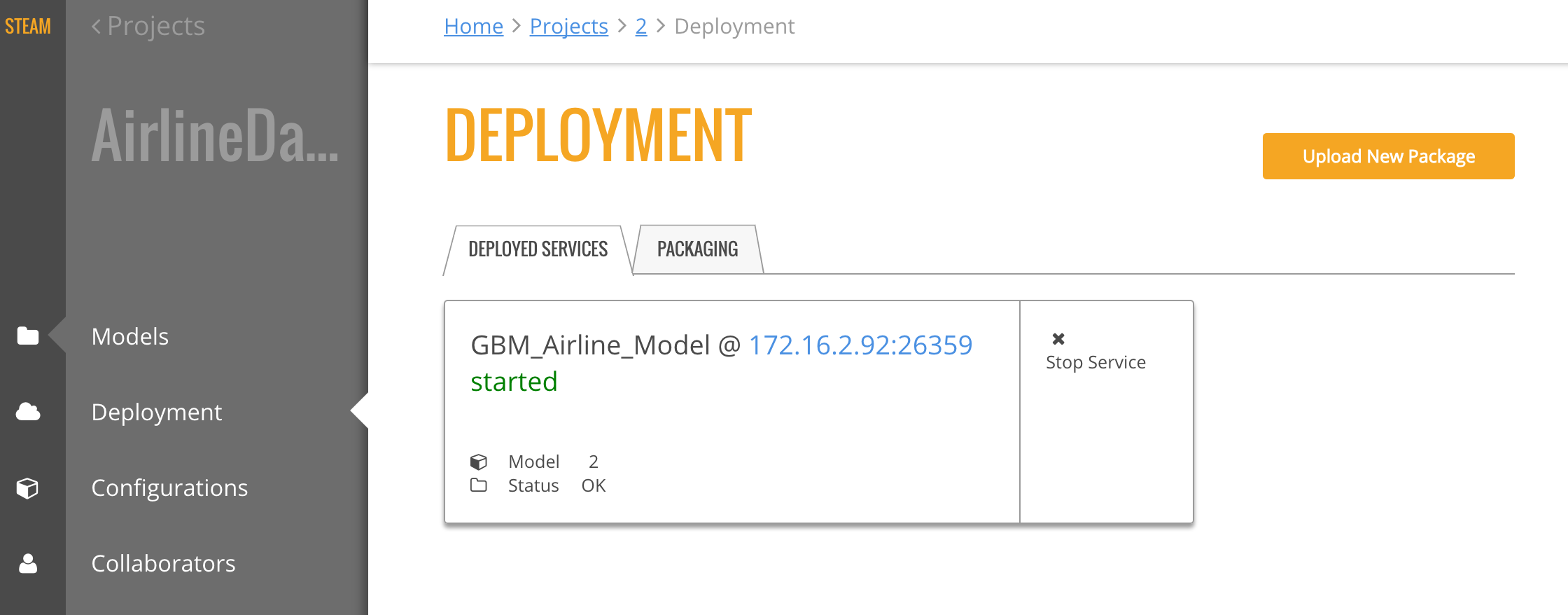Go back using the Projects chevron

pos(148,26)
